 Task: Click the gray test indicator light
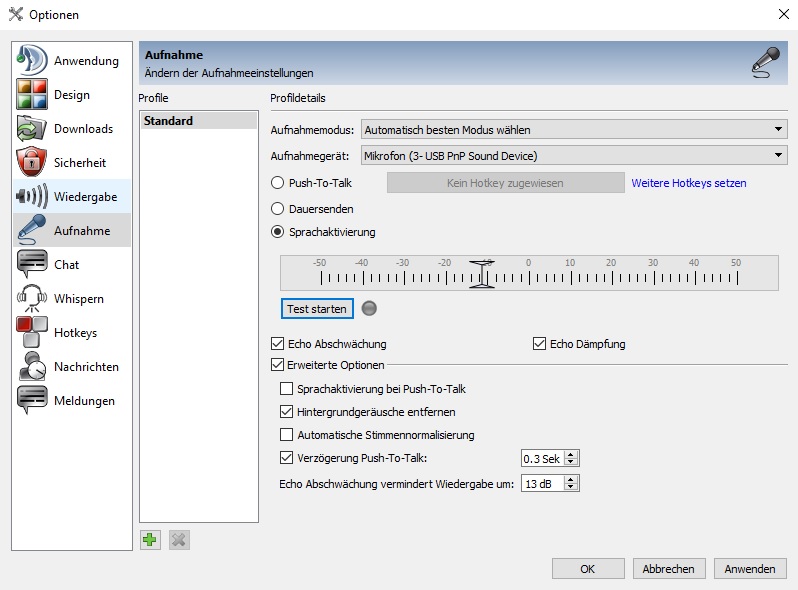(x=369, y=308)
